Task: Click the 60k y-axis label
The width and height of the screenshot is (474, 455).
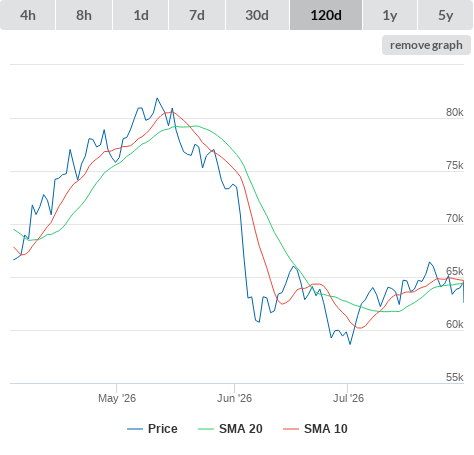Action: tap(455, 324)
